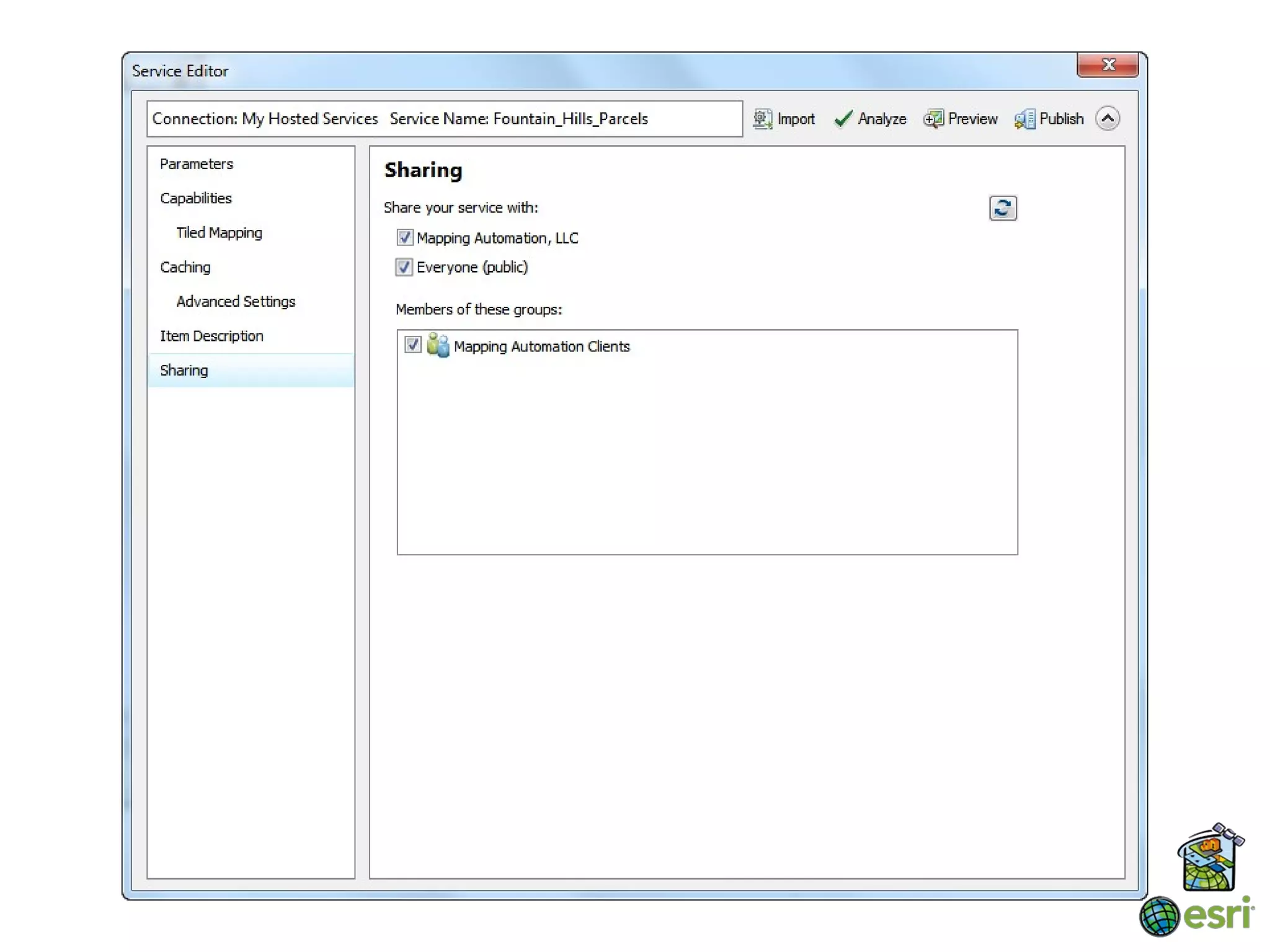
Task: Click the Import icon in toolbar
Action: [762, 118]
